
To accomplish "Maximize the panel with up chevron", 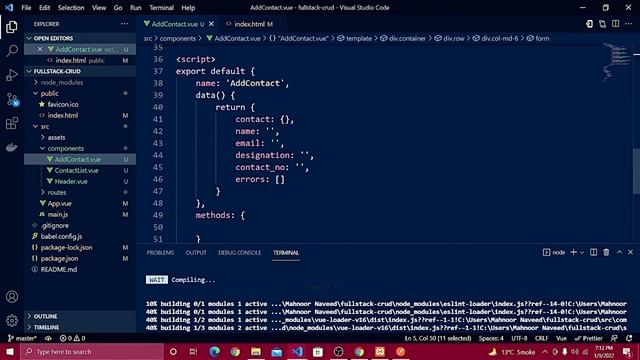I will (x=619, y=252).
